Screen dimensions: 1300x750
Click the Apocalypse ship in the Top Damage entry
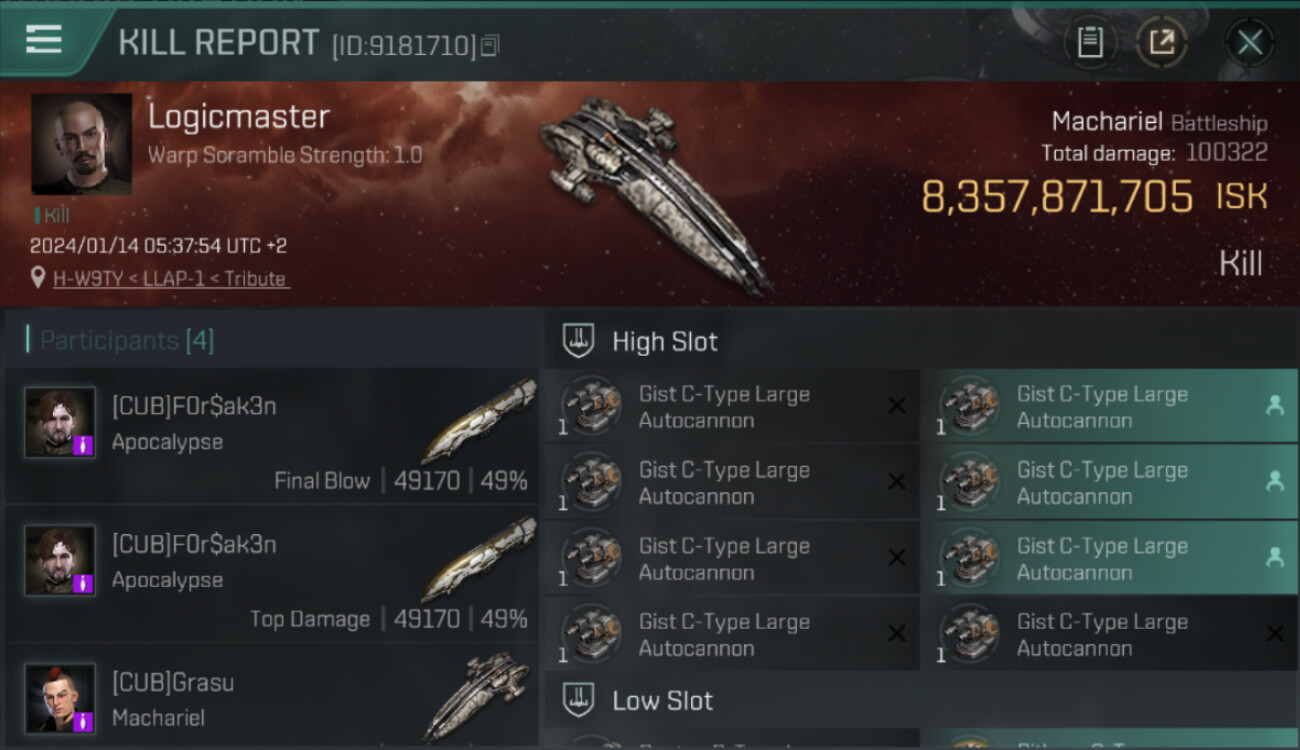pos(478,560)
